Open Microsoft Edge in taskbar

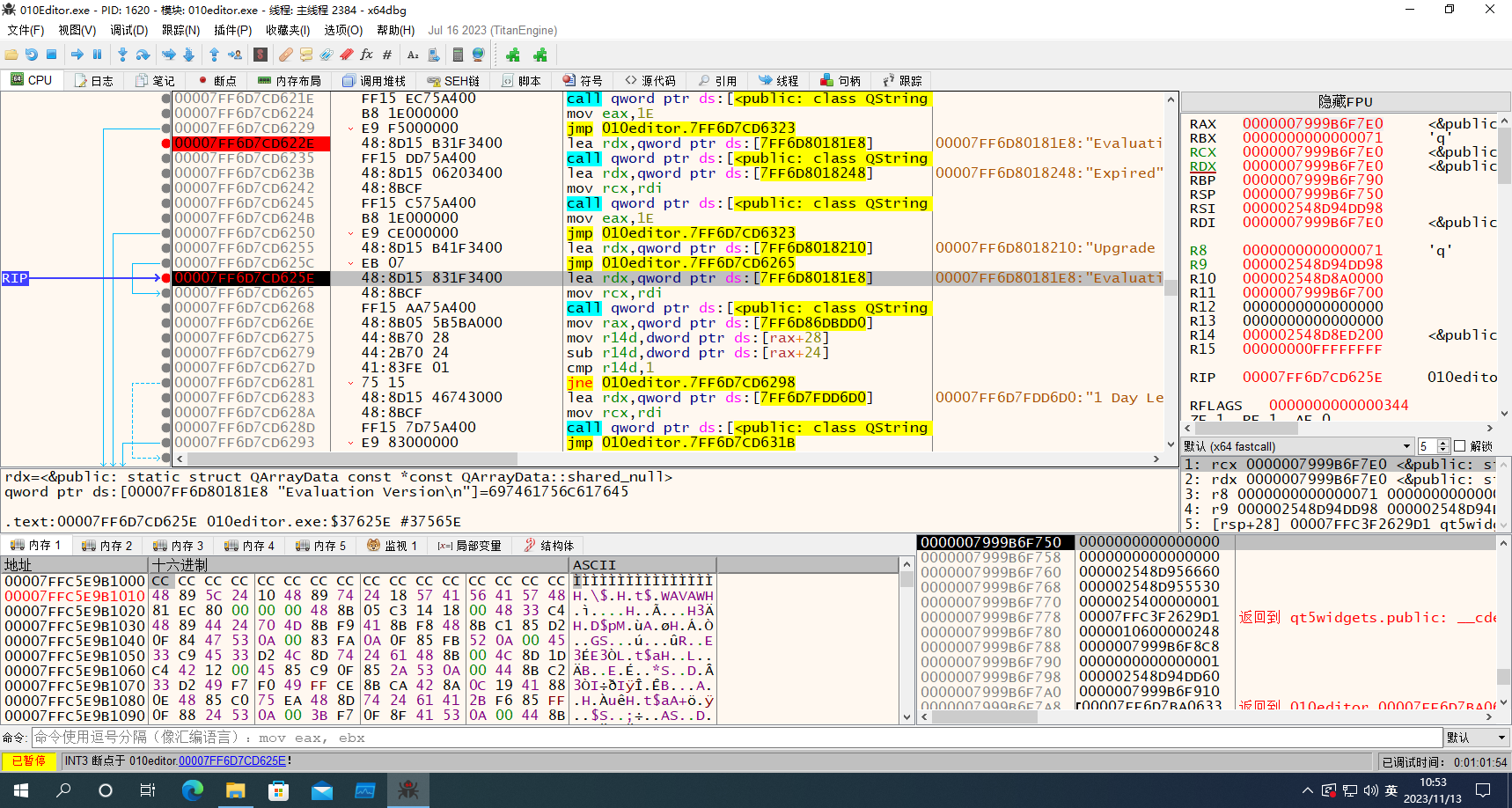point(193,790)
